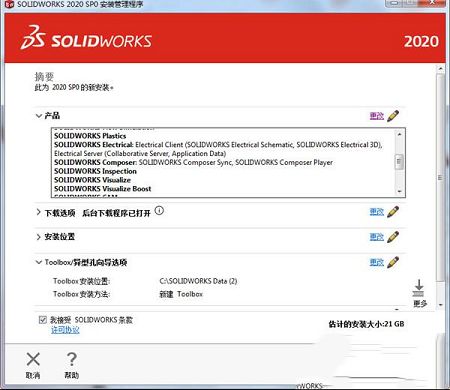Click the SOLIDWORKS icon in the title bar
The height and width of the screenshot is (390, 450).
pyautogui.click(x=9, y=4)
